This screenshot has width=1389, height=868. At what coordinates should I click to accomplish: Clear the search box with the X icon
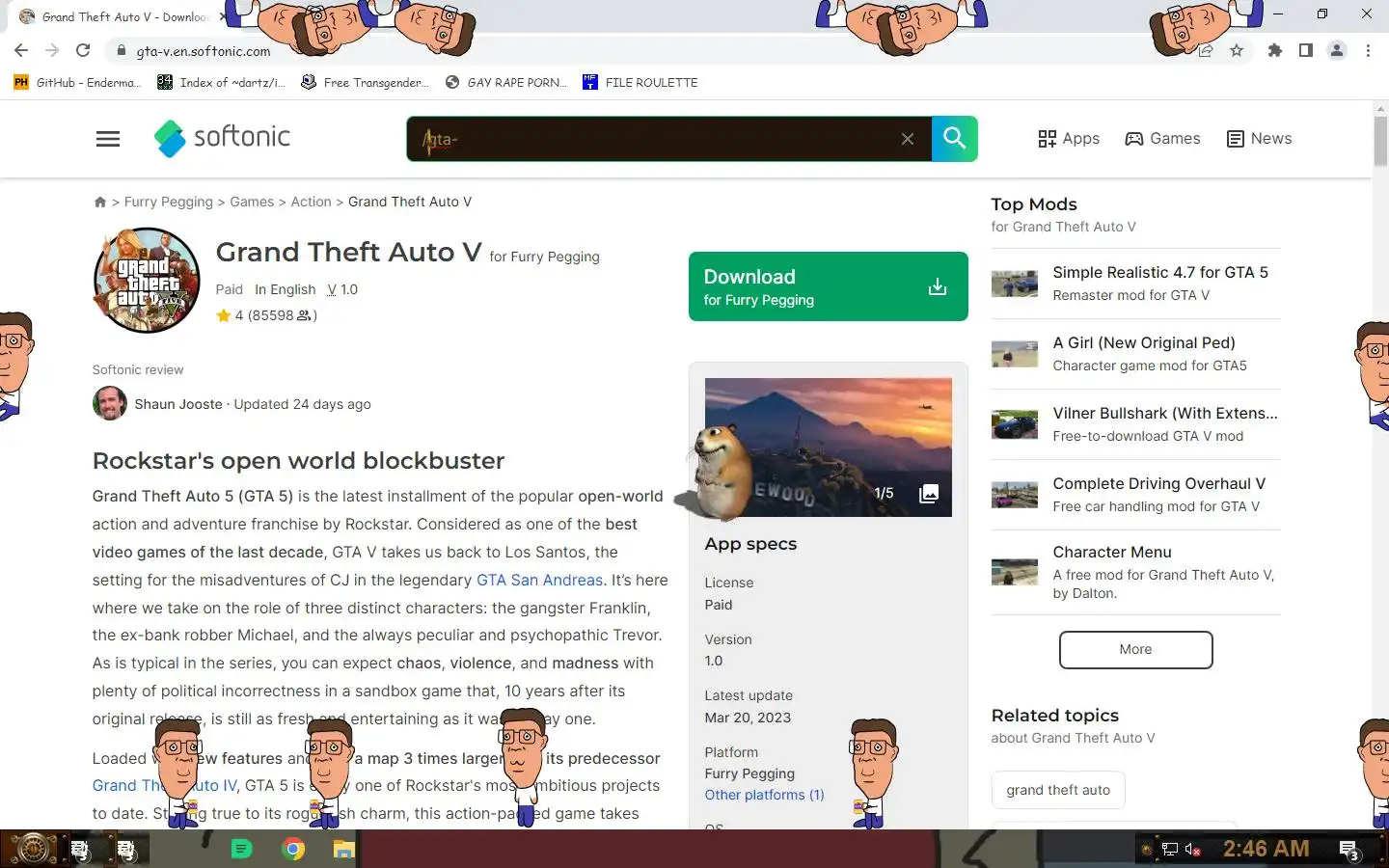[908, 139]
